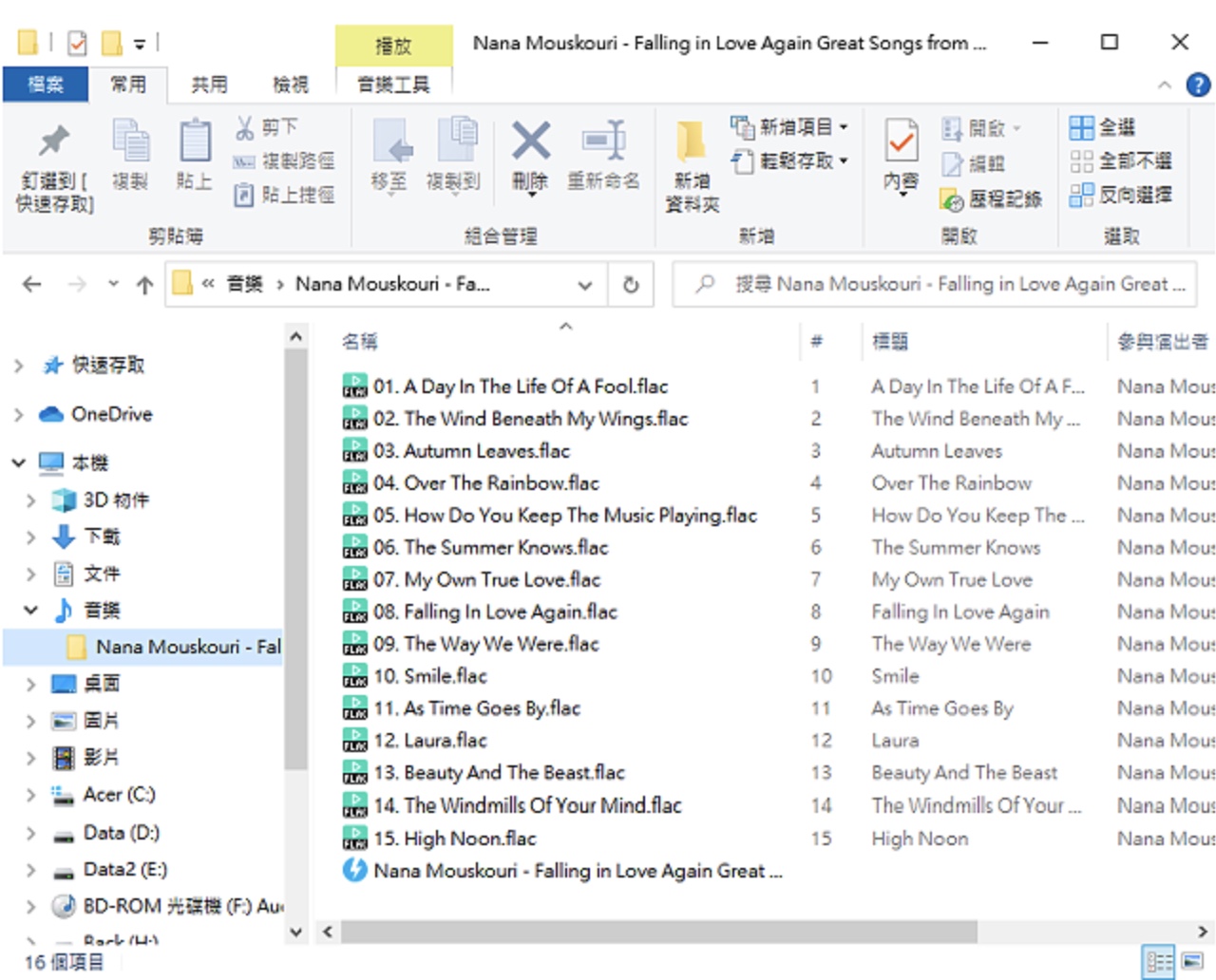The width and height of the screenshot is (1216, 980).
Task: Open Explorer Help question mark icon
Action: pyautogui.click(x=1198, y=85)
